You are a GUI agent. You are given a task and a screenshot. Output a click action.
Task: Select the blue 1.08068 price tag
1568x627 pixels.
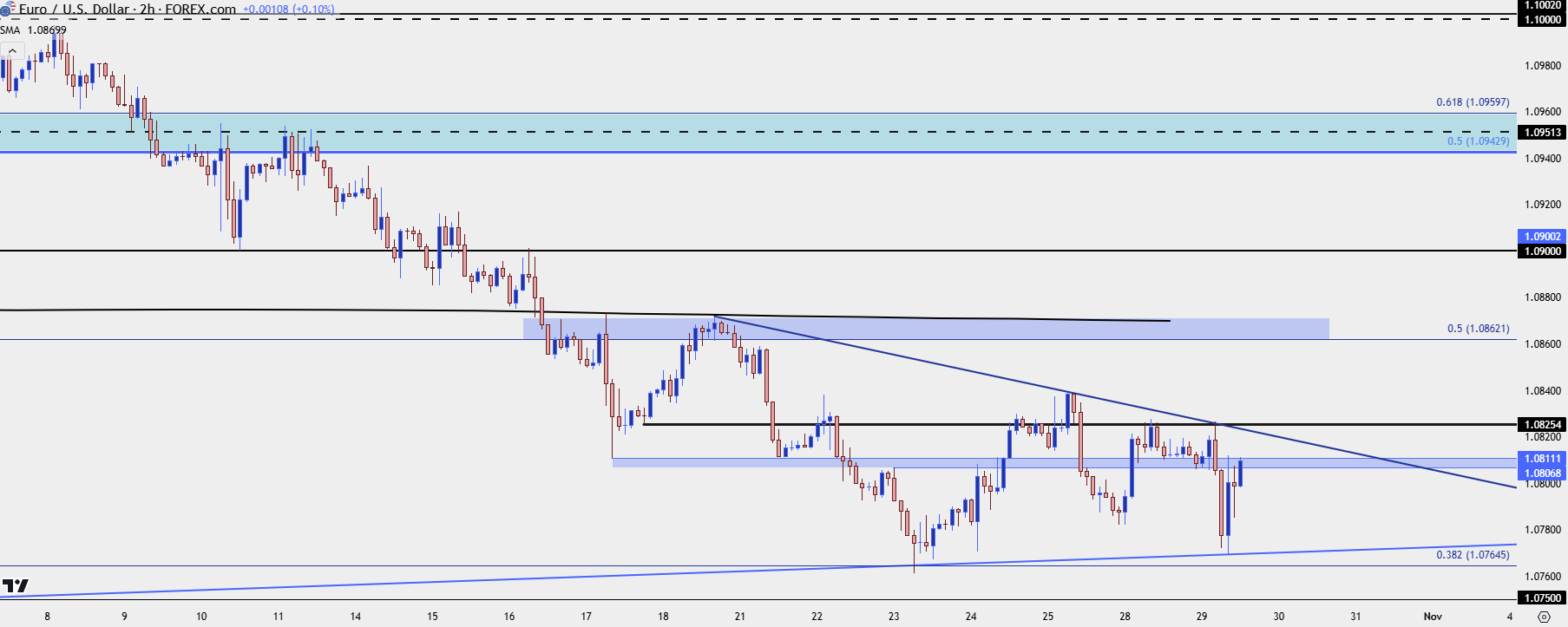[1542, 474]
